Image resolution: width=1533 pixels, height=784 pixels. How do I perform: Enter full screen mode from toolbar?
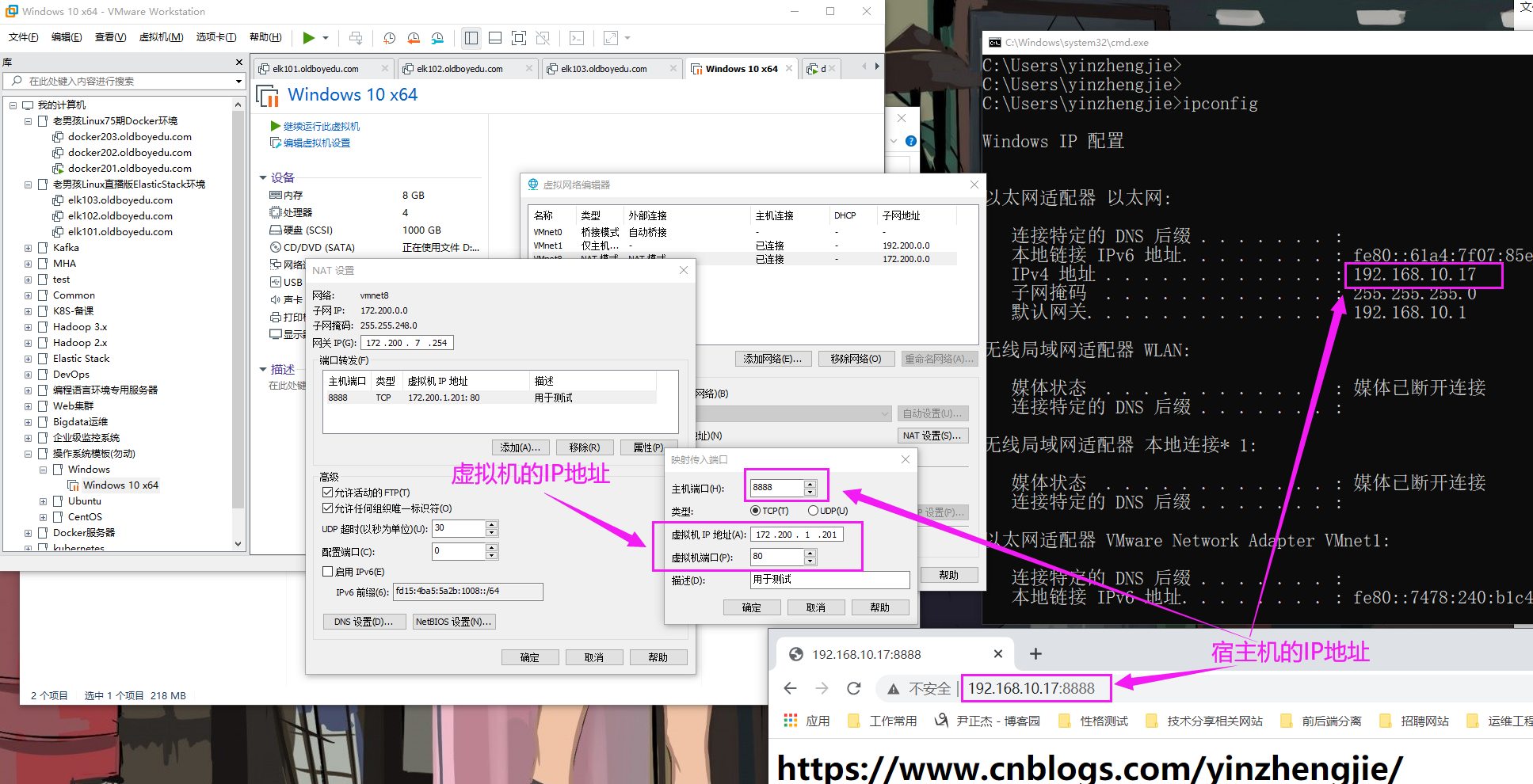pyautogui.click(x=519, y=38)
